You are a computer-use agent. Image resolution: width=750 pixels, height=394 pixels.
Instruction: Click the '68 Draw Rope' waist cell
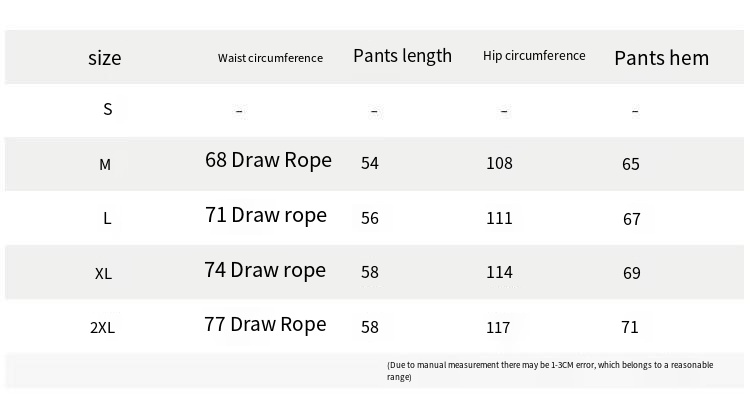[268, 160]
